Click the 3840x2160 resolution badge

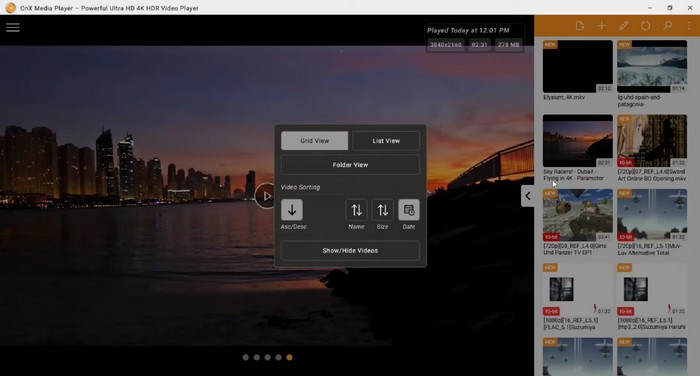tap(446, 45)
